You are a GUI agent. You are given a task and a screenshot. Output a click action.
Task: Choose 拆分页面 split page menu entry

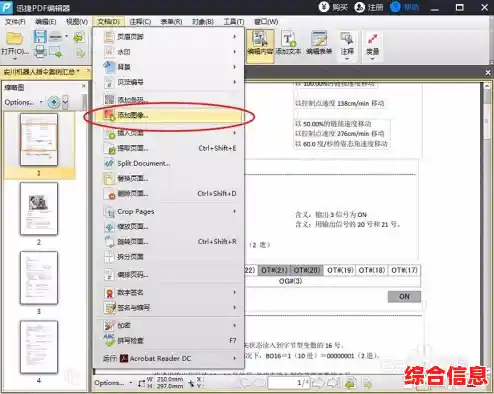[168, 257]
